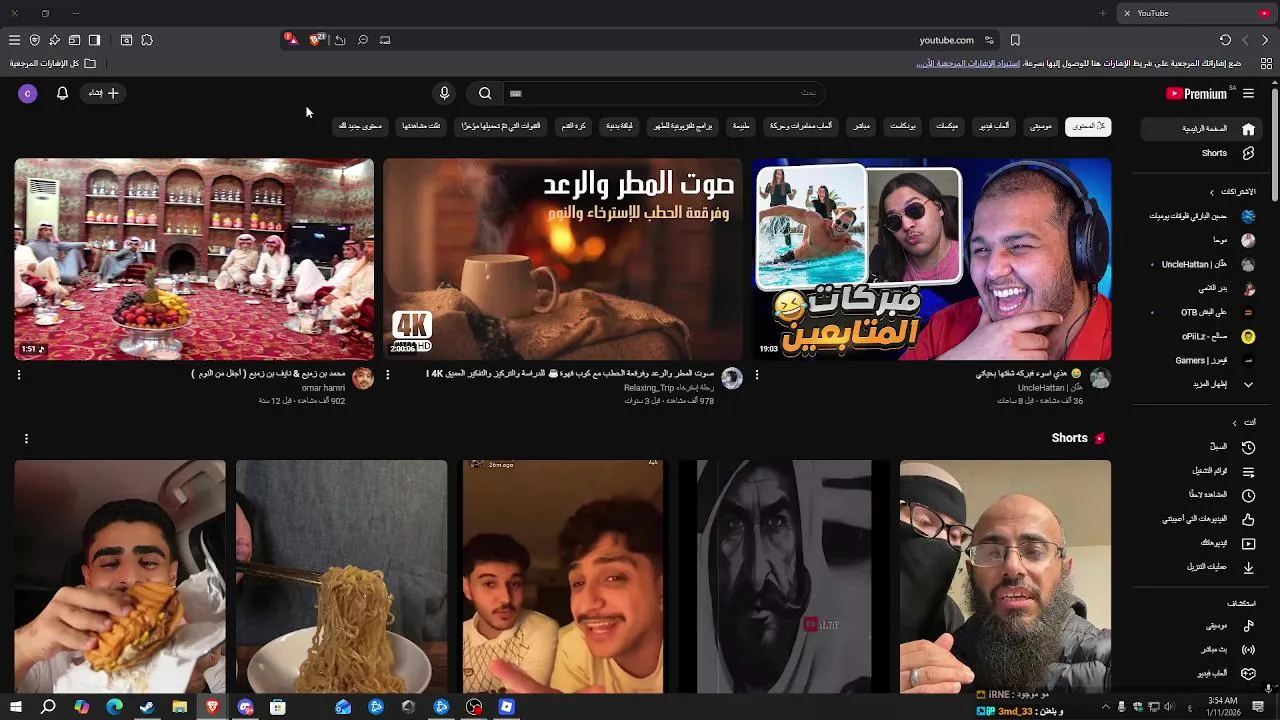
Task: Open the browser main hamburger menu
Action: (14, 40)
